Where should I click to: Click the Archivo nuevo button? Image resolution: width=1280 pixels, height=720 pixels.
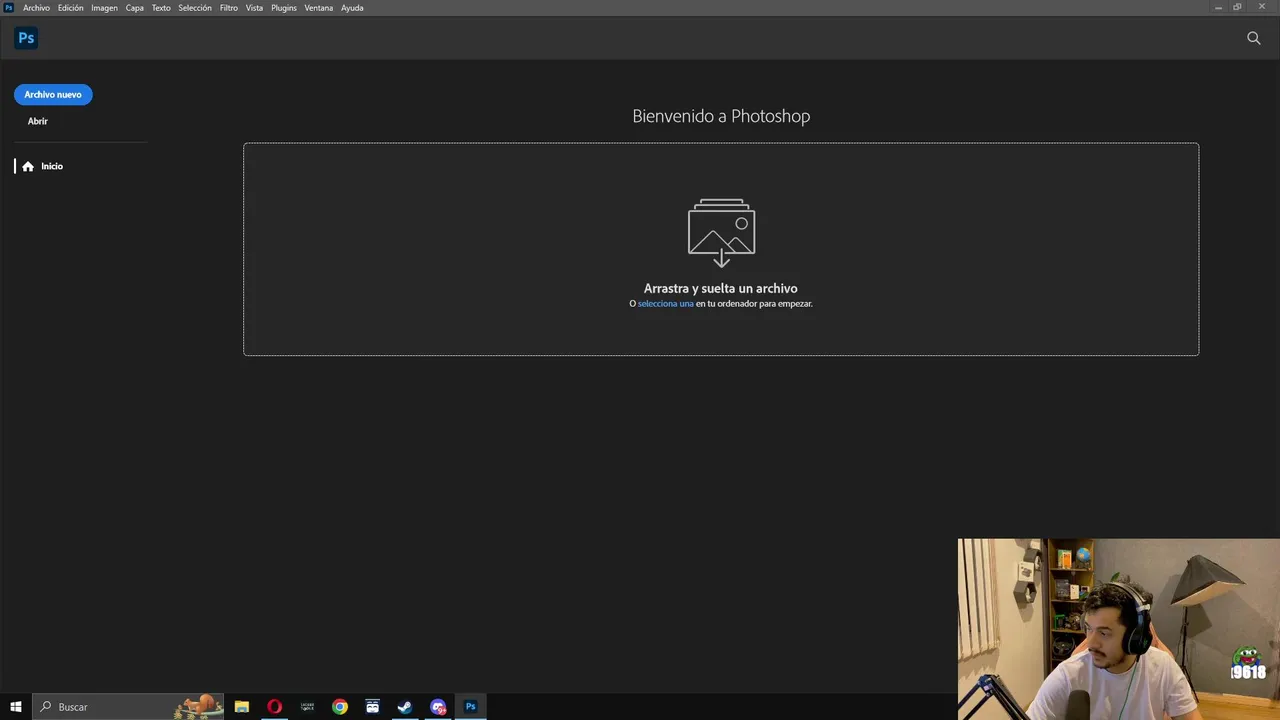pyautogui.click(x=53, y=94)
